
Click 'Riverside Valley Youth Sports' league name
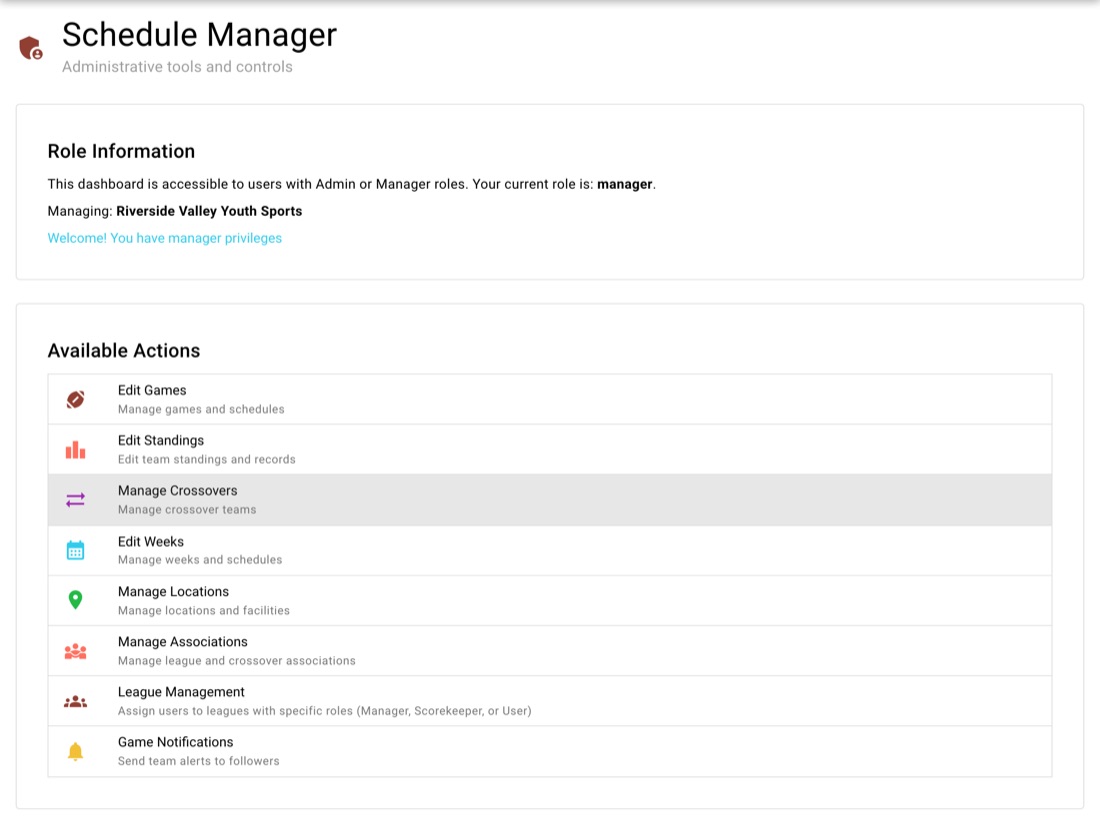[x=209, y=211]
